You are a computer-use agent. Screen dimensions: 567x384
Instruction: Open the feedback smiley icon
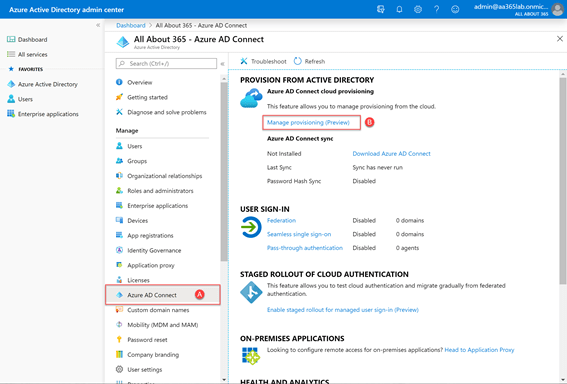pos(455,9)
